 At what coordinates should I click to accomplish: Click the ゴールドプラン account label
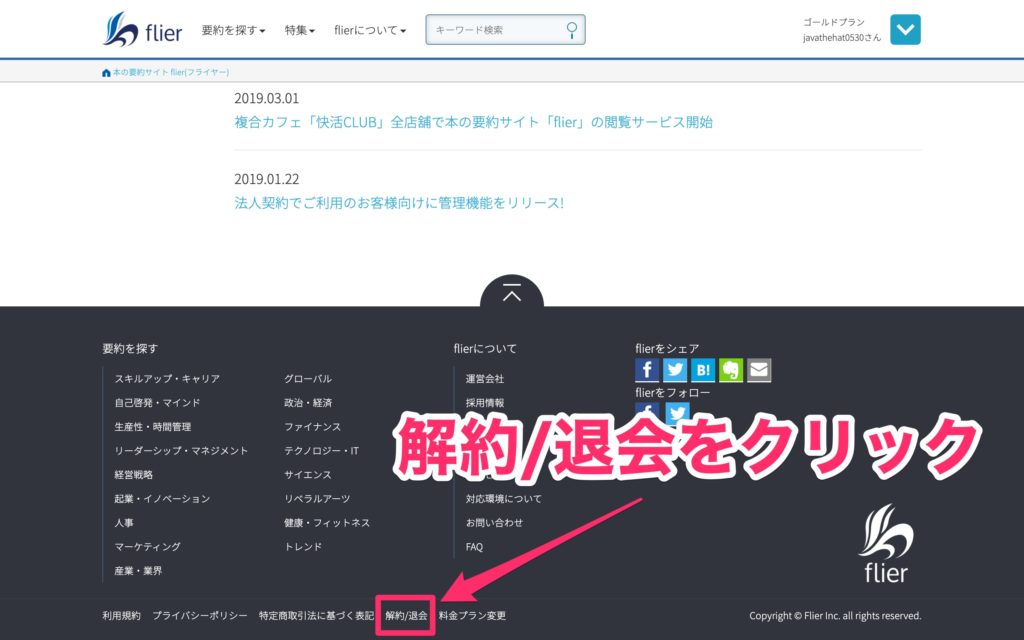coord(834,22)
